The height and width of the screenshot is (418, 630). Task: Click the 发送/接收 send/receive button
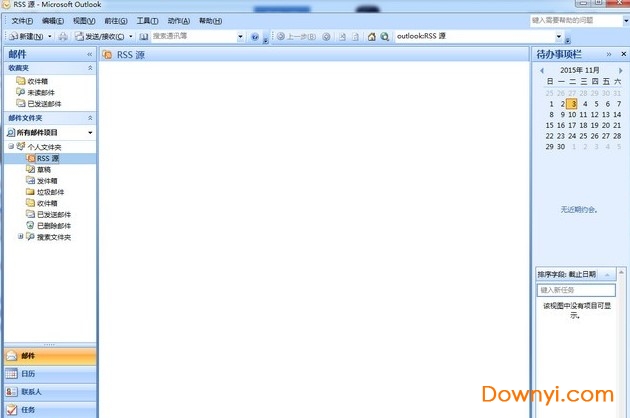tap(100, 37)
